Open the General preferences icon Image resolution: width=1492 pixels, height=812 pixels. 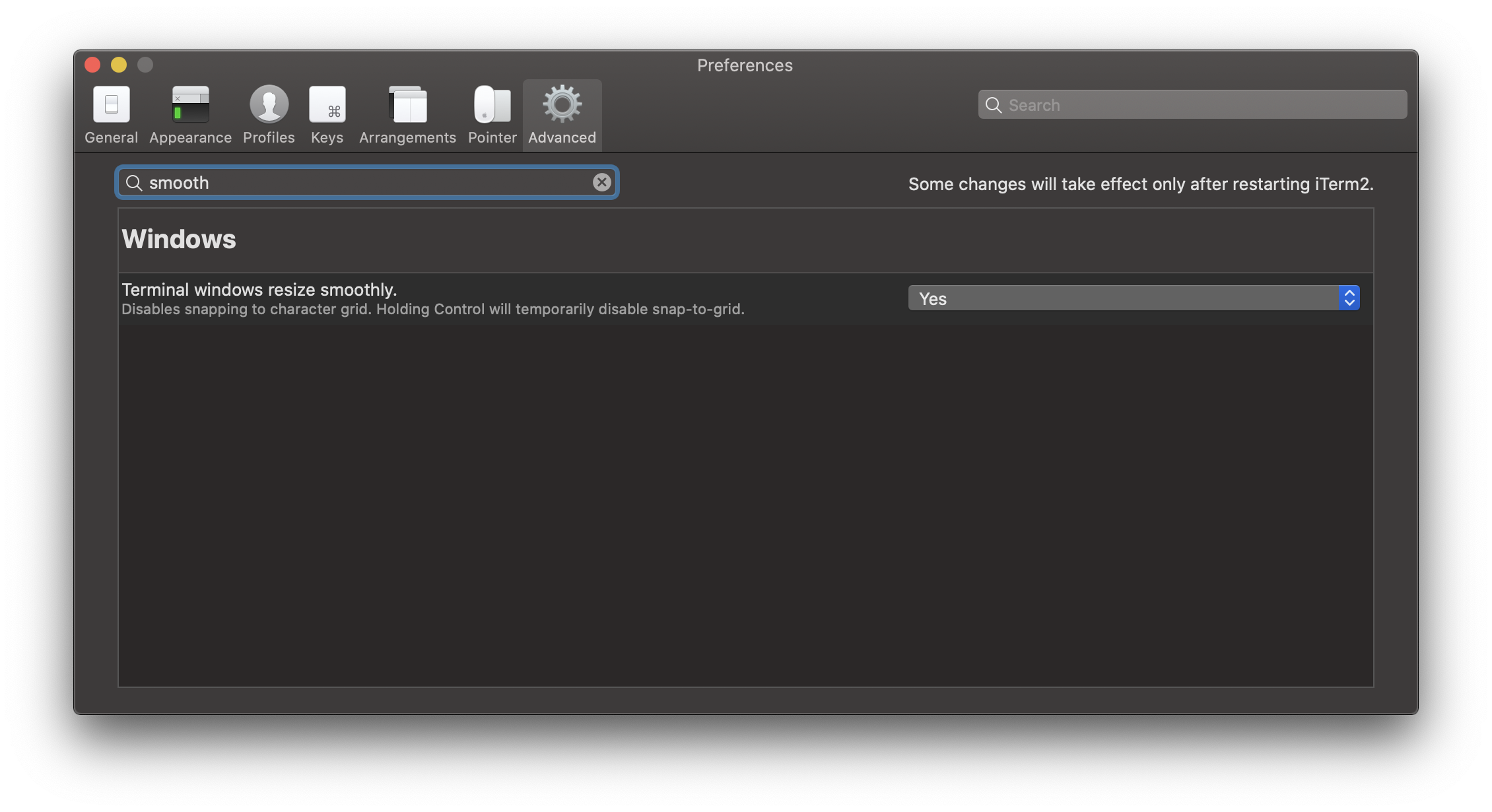pyautogui.click(x=111, y=105)
